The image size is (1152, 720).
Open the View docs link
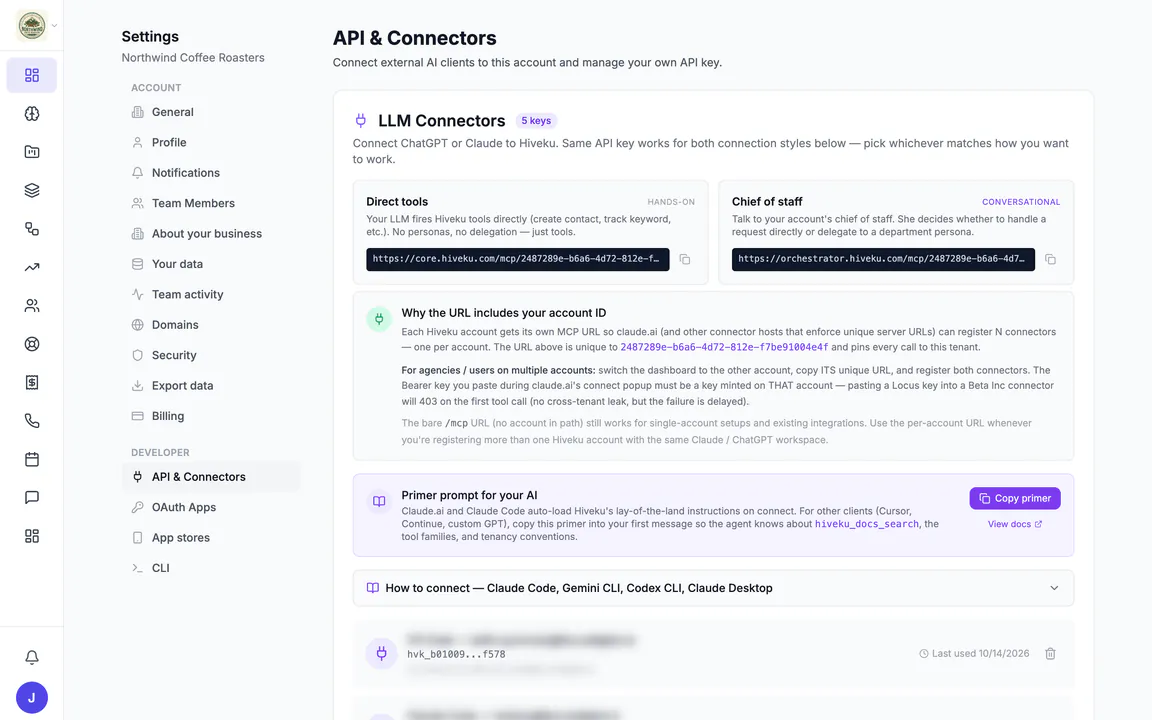(x=1015, y=524)
